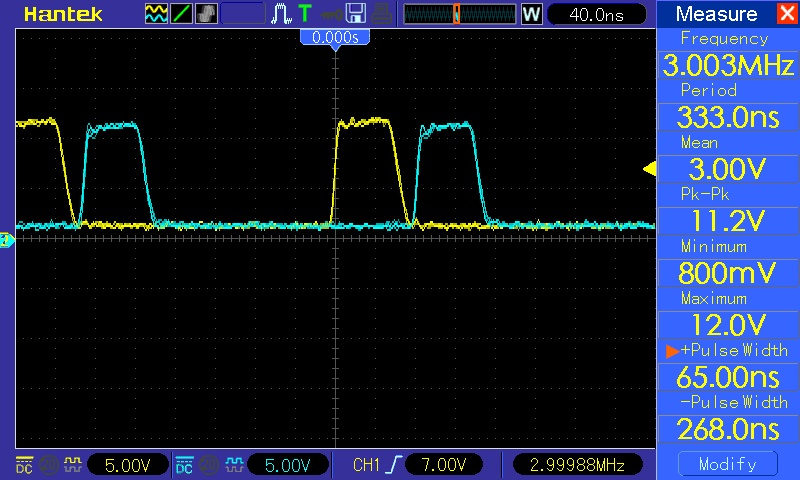Click the yellow trigger level arrow marker
800x480 pixels.
[x=649, y=169]
